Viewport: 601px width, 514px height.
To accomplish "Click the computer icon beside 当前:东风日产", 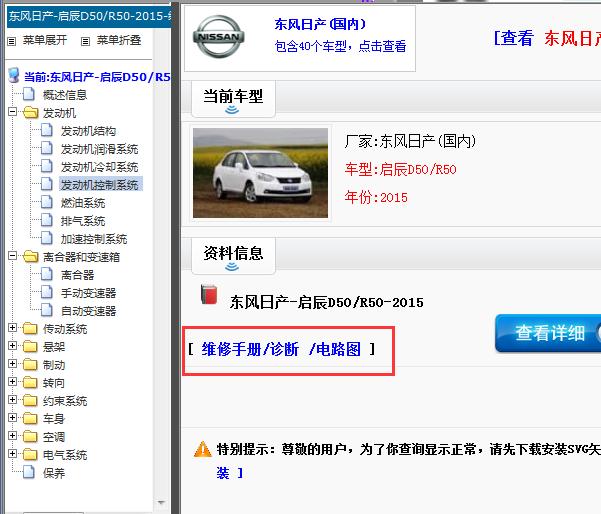I will [14, 76].
